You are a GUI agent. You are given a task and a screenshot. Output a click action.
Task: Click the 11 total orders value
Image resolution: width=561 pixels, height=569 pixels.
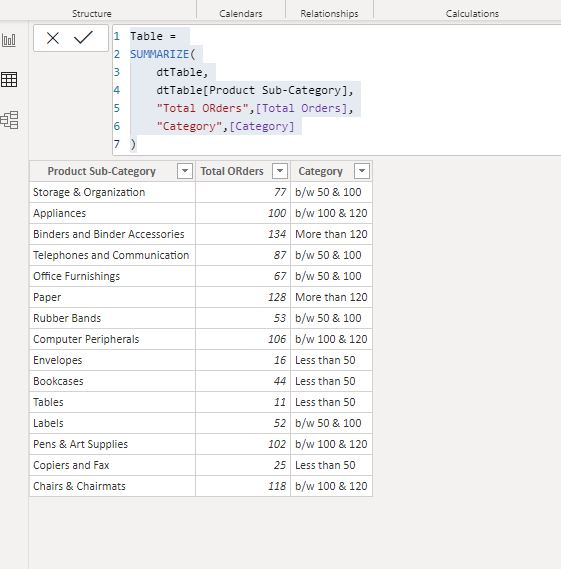280,402
